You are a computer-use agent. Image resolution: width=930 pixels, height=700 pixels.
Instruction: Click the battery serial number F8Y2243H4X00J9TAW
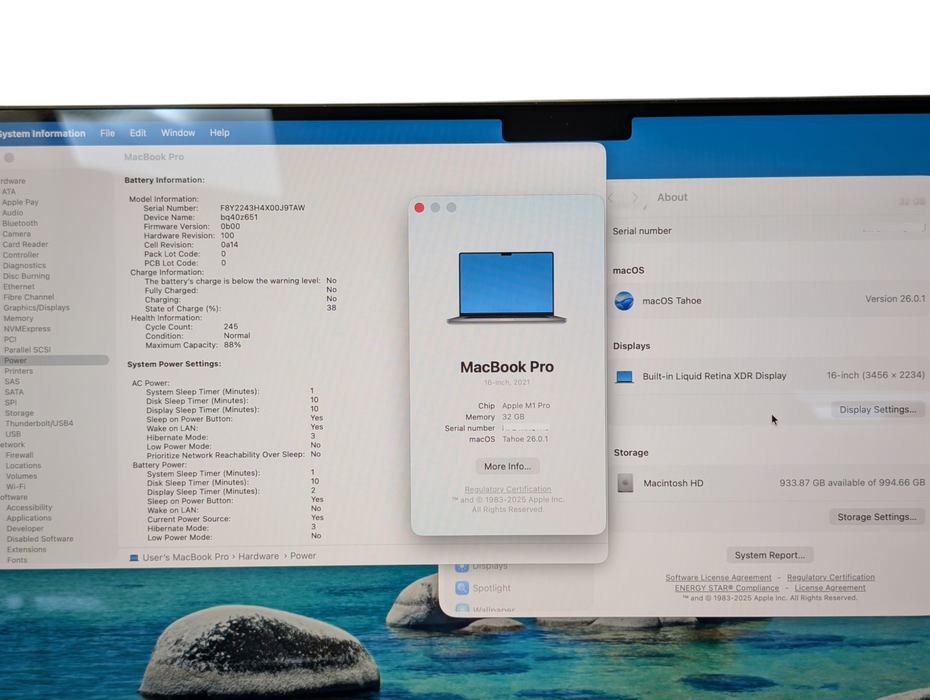(x=262, y=208)
